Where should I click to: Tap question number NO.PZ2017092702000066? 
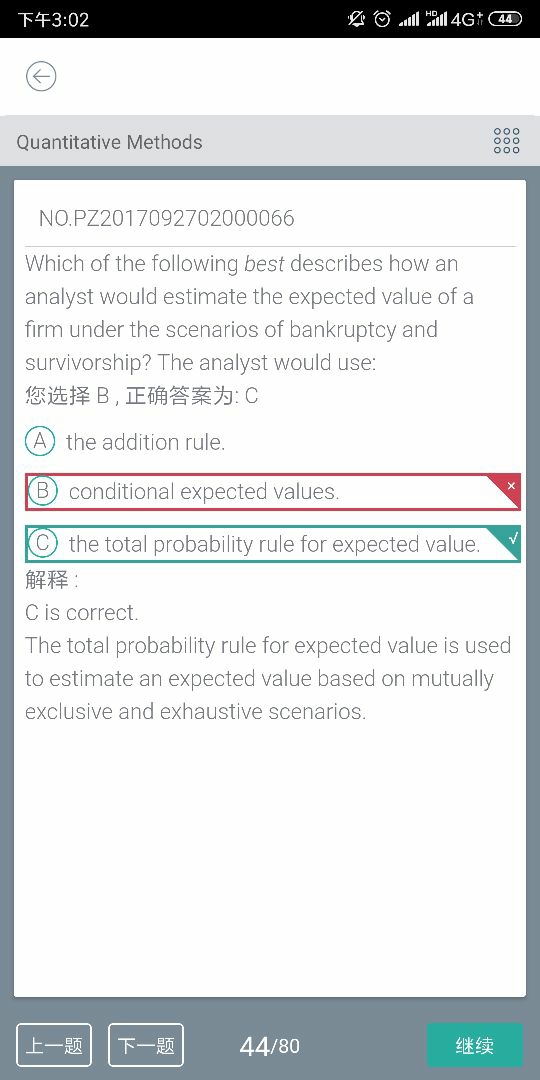[x=166, y=218]
